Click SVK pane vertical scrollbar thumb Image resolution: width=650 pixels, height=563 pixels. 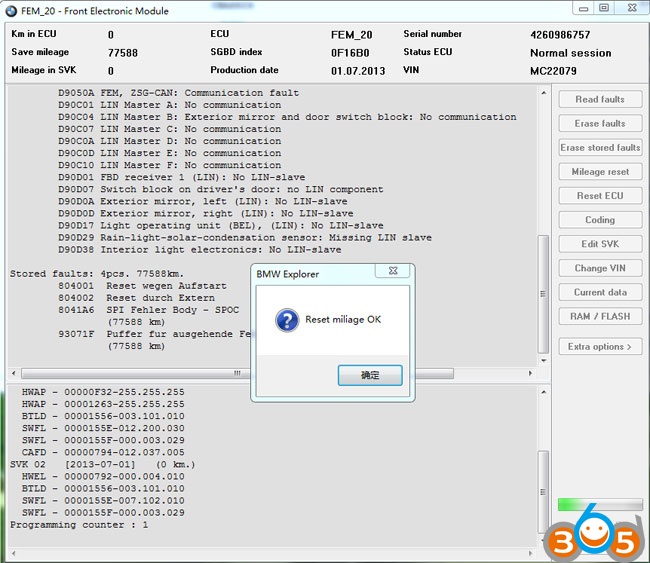543,492
